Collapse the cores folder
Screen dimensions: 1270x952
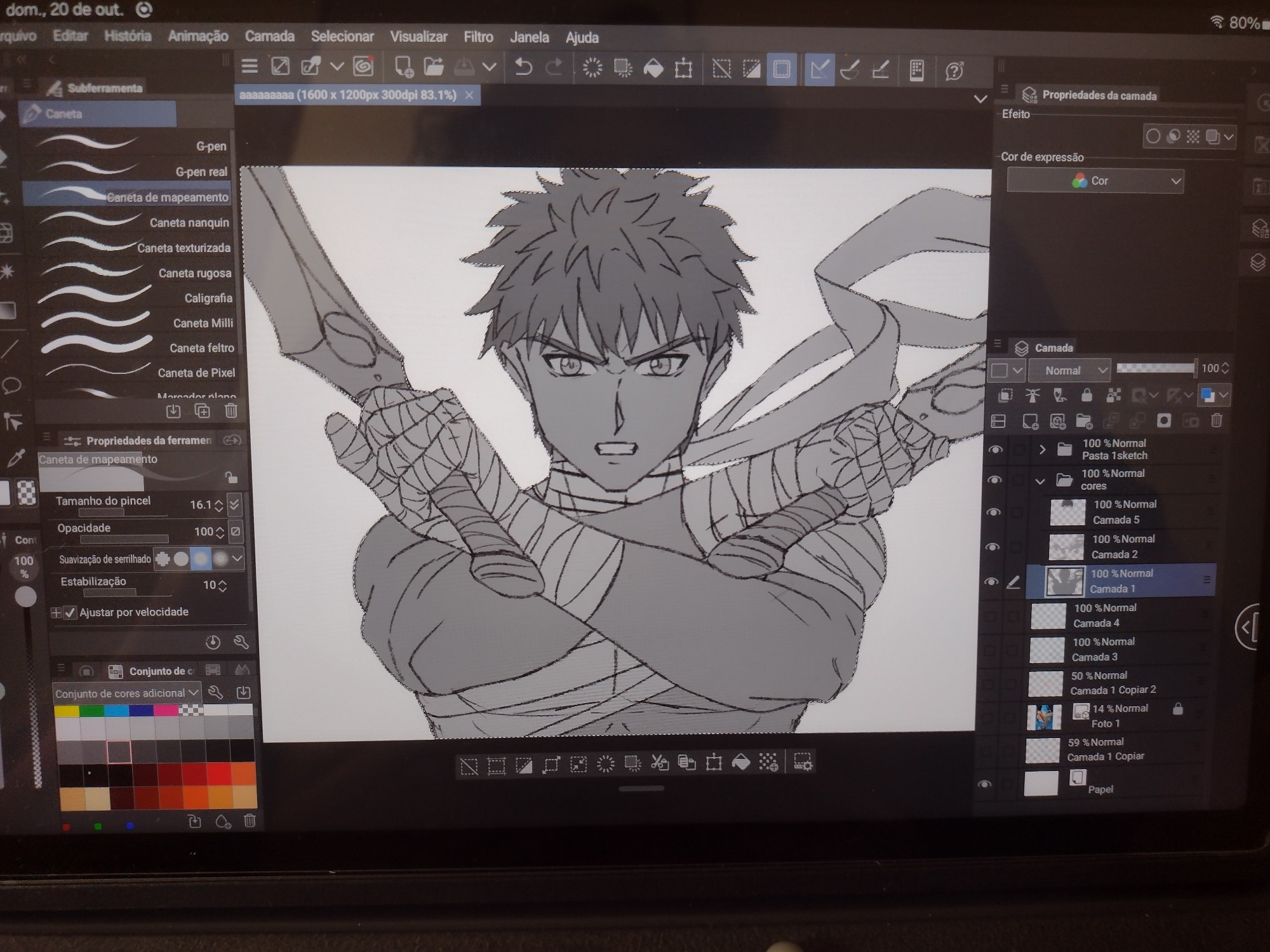point(1039,481)
